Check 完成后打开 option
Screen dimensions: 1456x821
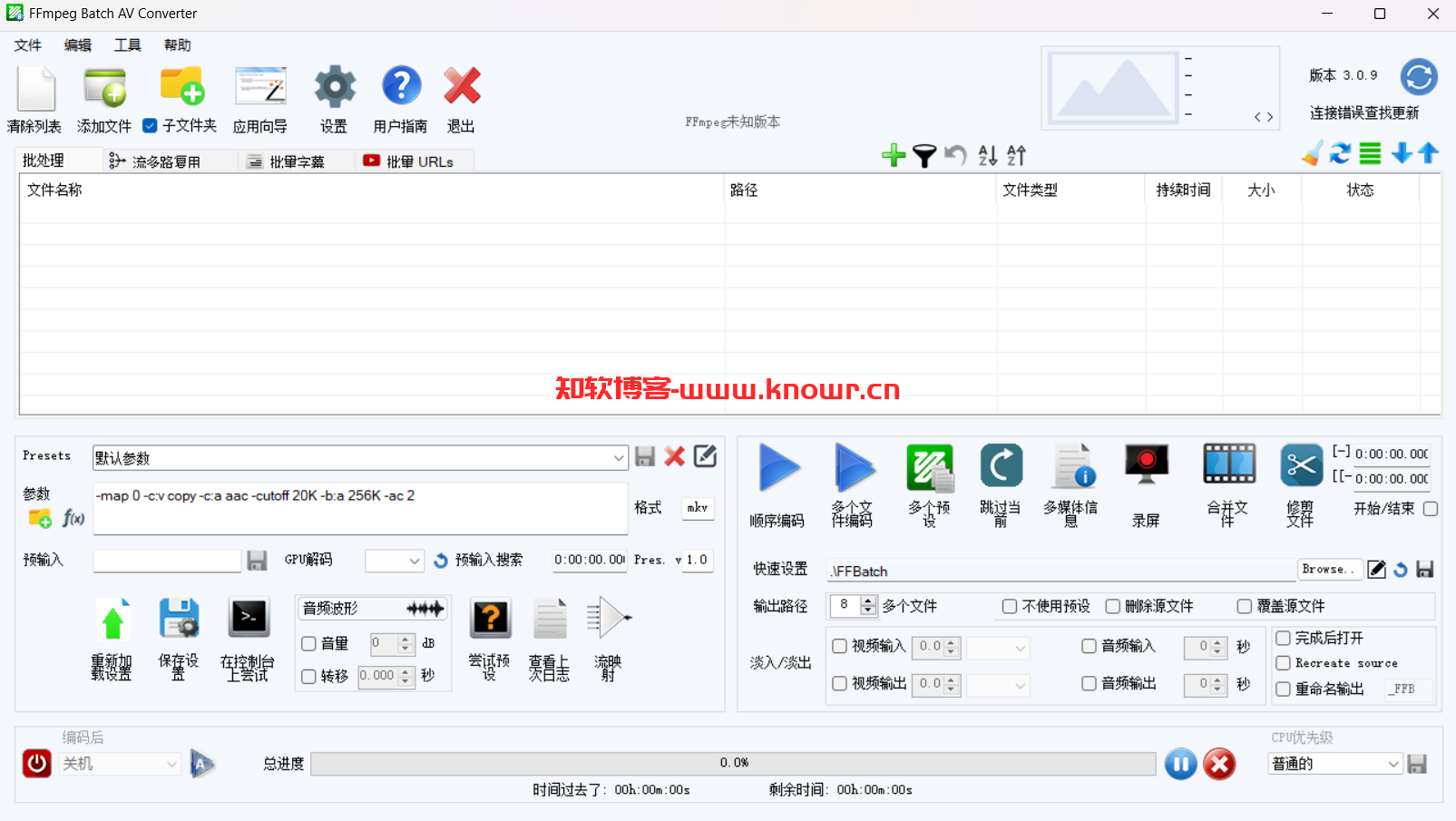point(1283,638)
